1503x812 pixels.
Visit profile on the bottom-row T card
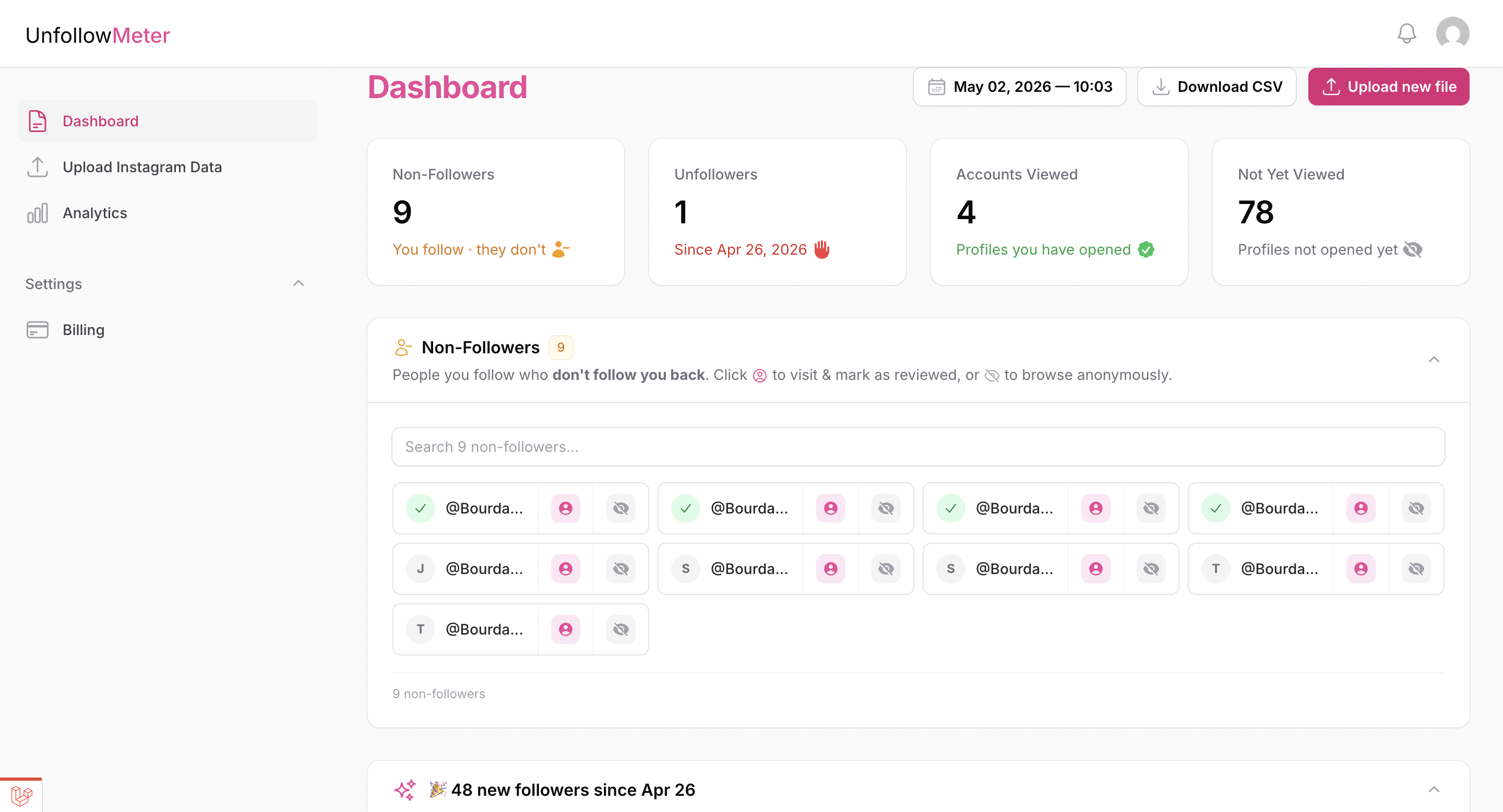[x=565, y=629]
